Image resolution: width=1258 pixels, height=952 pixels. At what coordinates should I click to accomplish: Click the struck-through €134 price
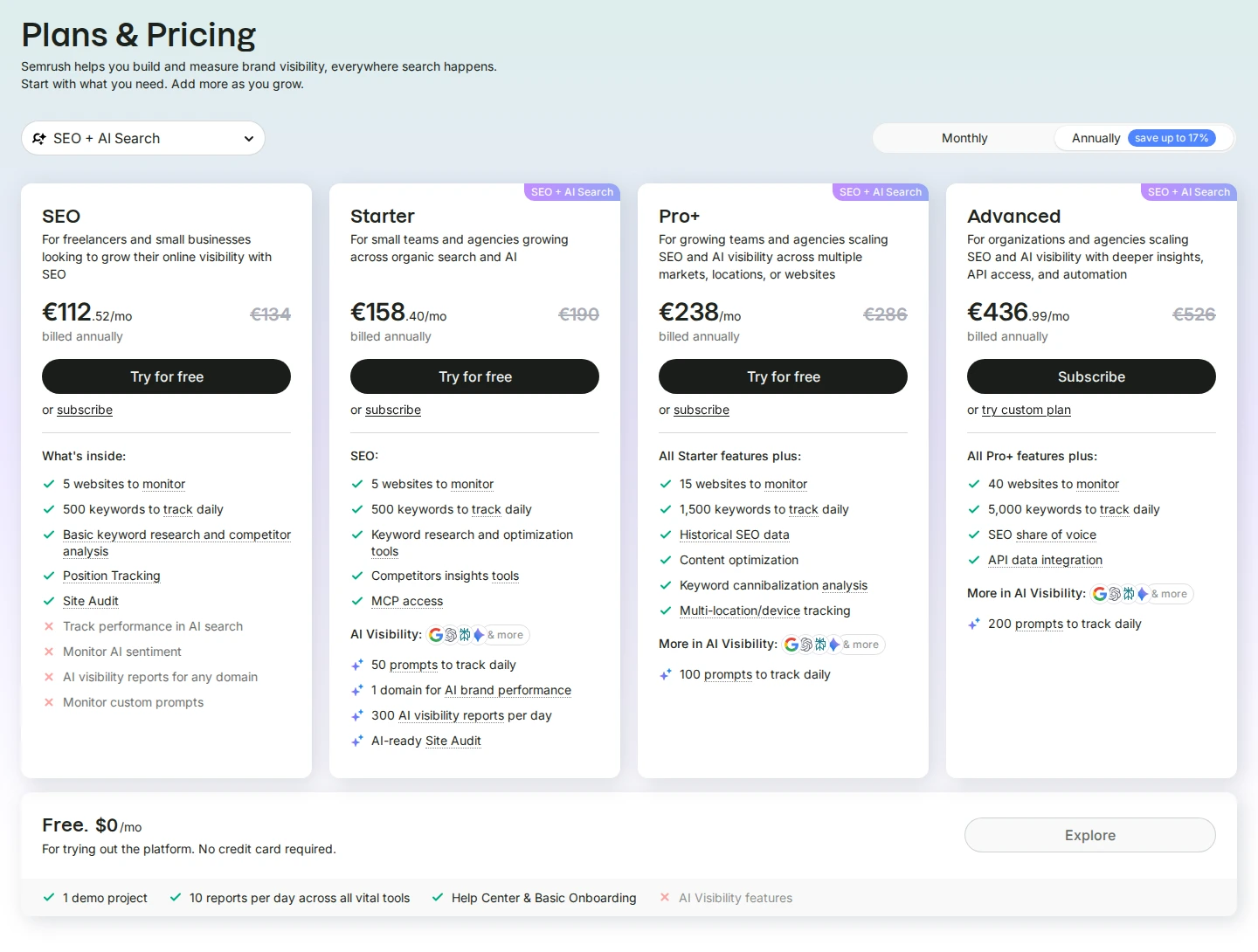click(x=270, y=314)
